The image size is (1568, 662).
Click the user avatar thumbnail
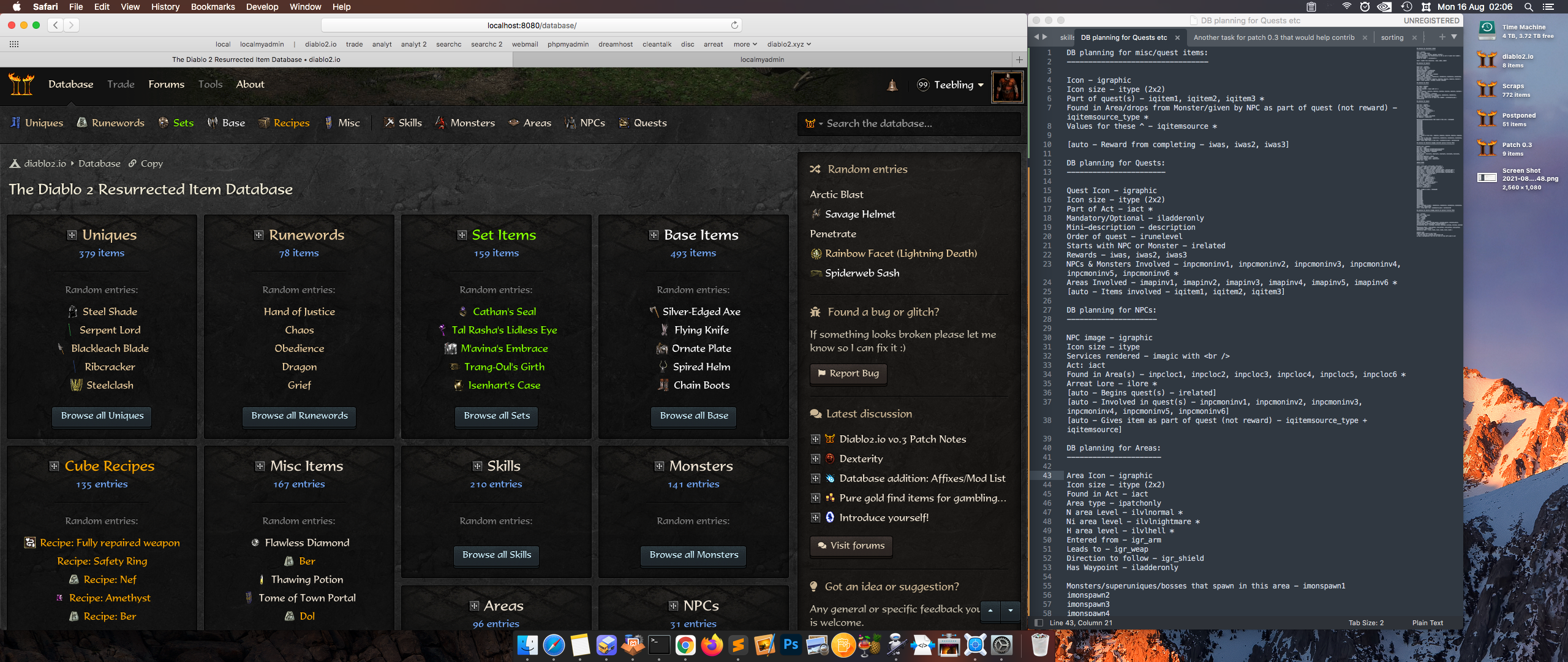coord(1007,86)
